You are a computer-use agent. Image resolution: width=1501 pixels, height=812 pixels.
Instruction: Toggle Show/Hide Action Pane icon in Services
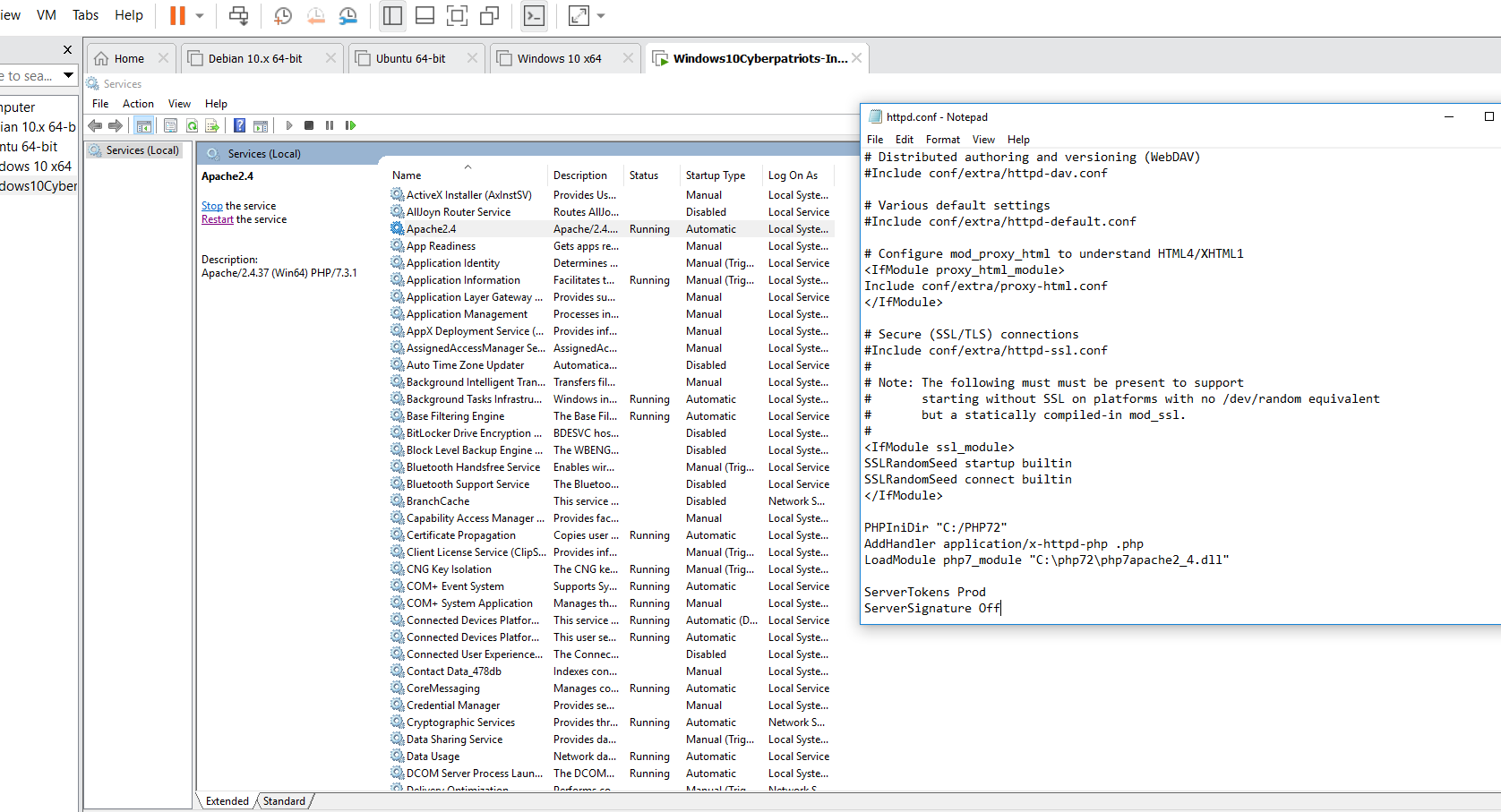(261, 125)
